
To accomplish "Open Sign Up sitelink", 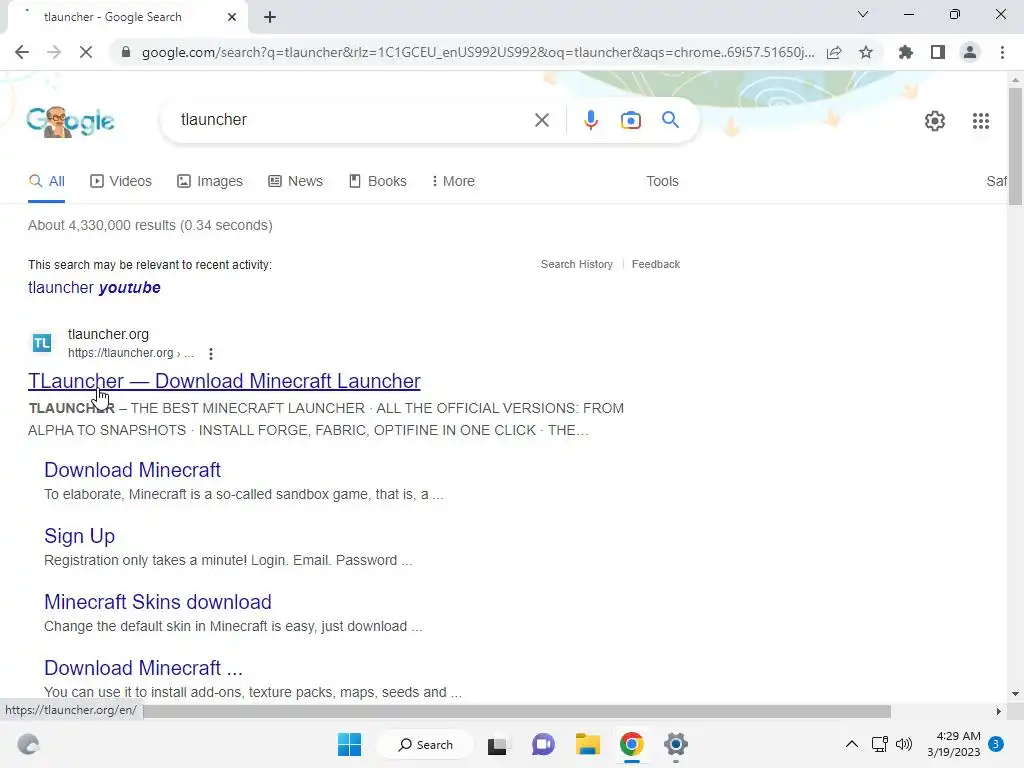I will point(80,536).
